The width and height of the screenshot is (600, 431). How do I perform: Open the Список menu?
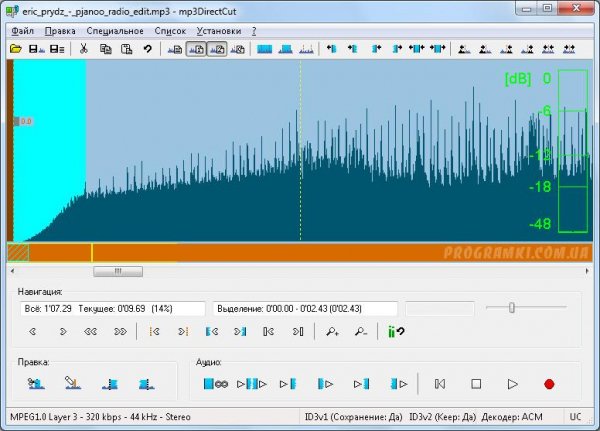170,31
